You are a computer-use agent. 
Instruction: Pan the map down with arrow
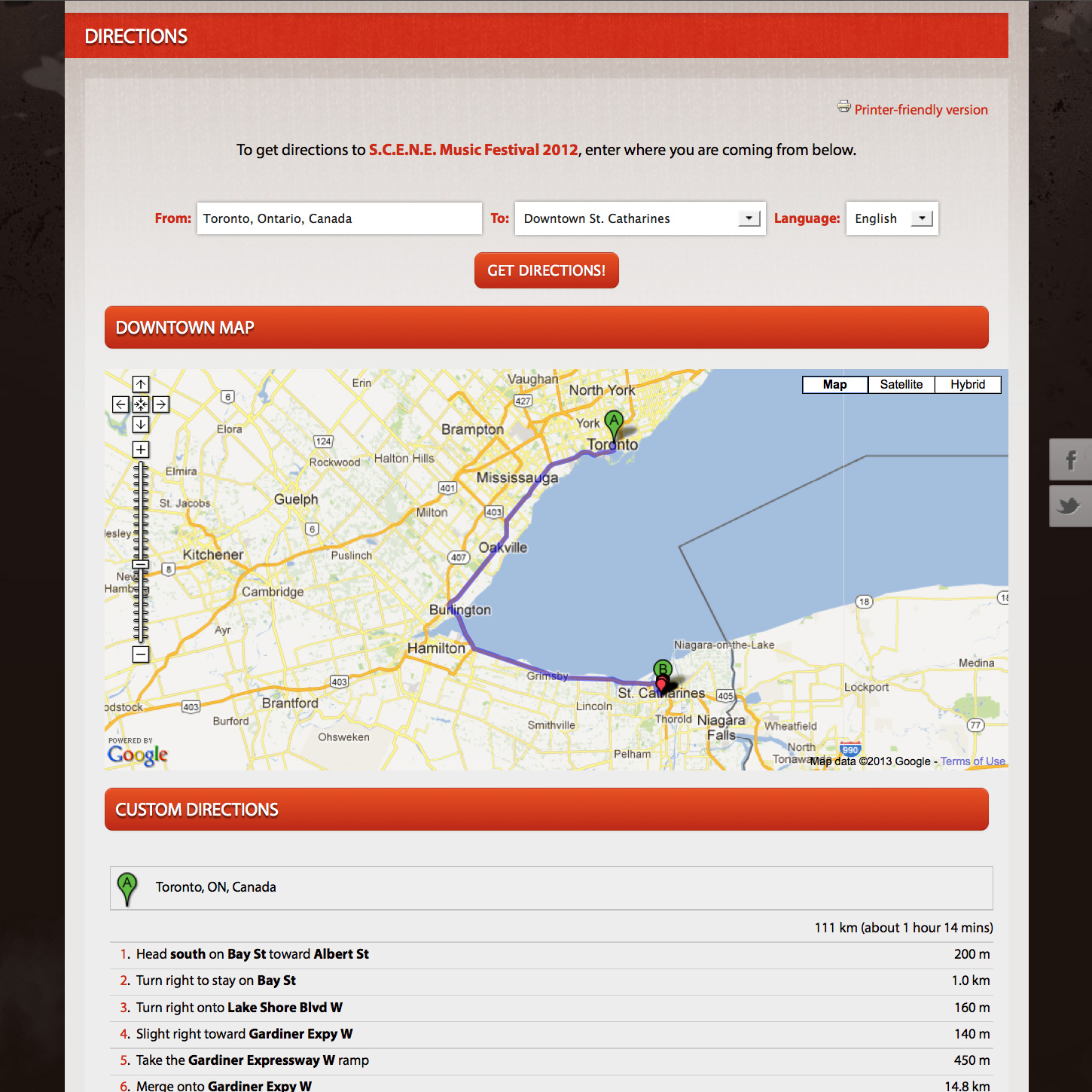point(141,425)
